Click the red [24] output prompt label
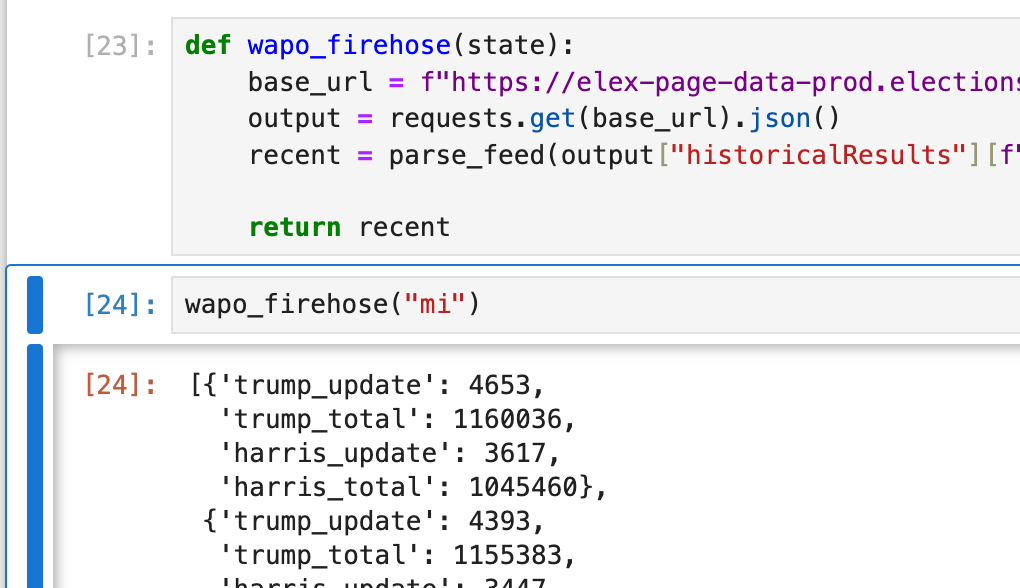Image resolution: width=1020 pixels, height=588 pixels. coord(119,384)
